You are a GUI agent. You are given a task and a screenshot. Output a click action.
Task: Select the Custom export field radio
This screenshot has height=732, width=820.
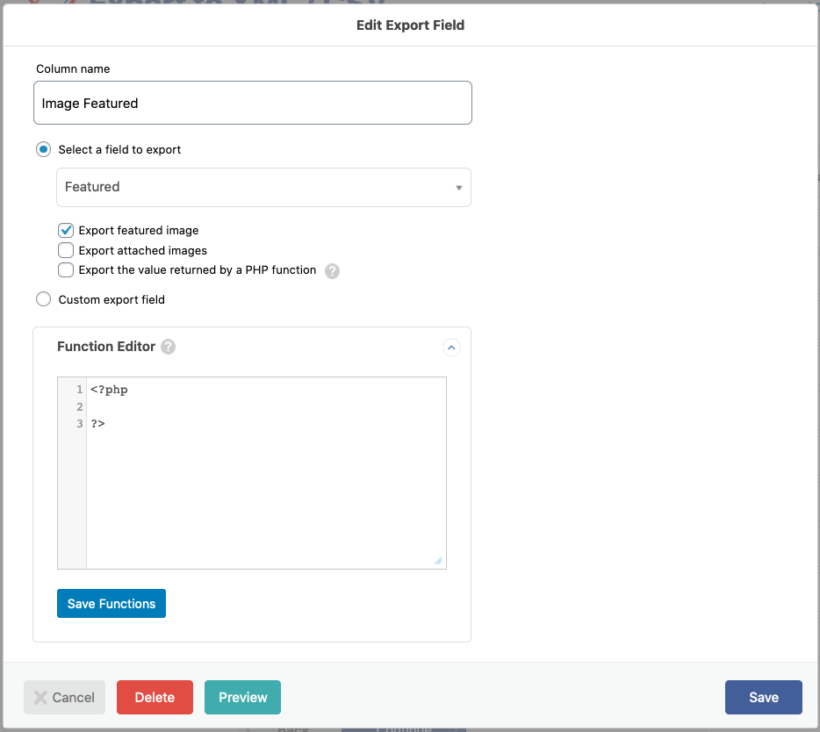(43, 299)
